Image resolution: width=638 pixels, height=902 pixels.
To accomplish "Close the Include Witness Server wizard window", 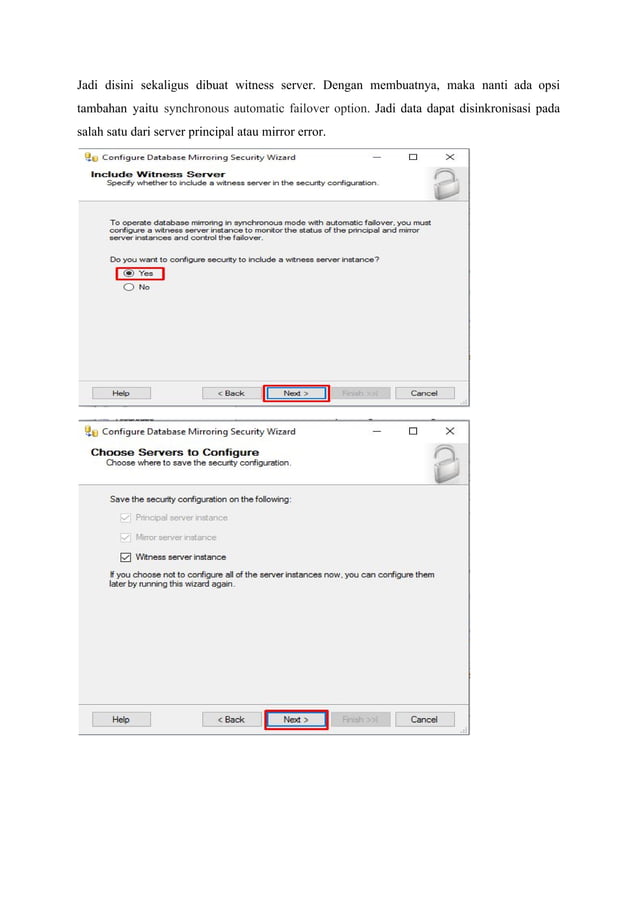I will (x=450, y=157).
